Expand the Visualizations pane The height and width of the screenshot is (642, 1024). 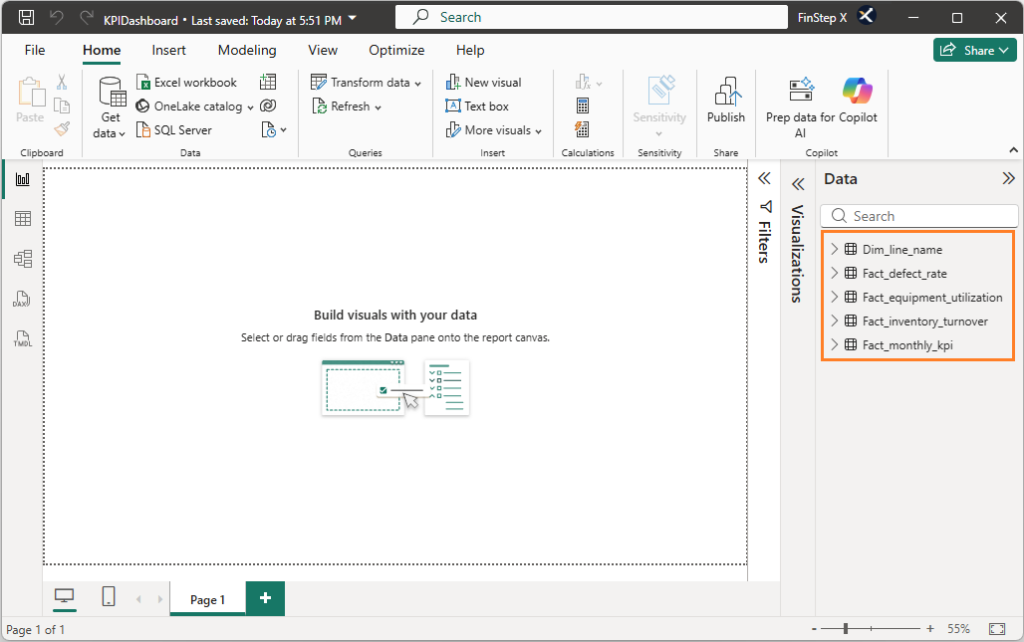[x=797, y=185]
